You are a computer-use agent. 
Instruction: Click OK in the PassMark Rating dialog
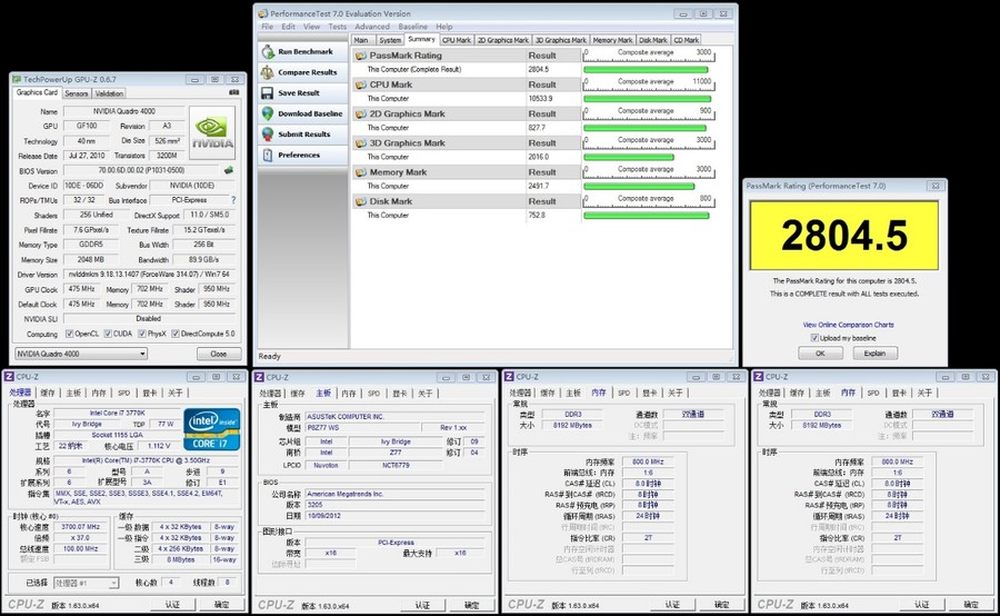point(820,353)
